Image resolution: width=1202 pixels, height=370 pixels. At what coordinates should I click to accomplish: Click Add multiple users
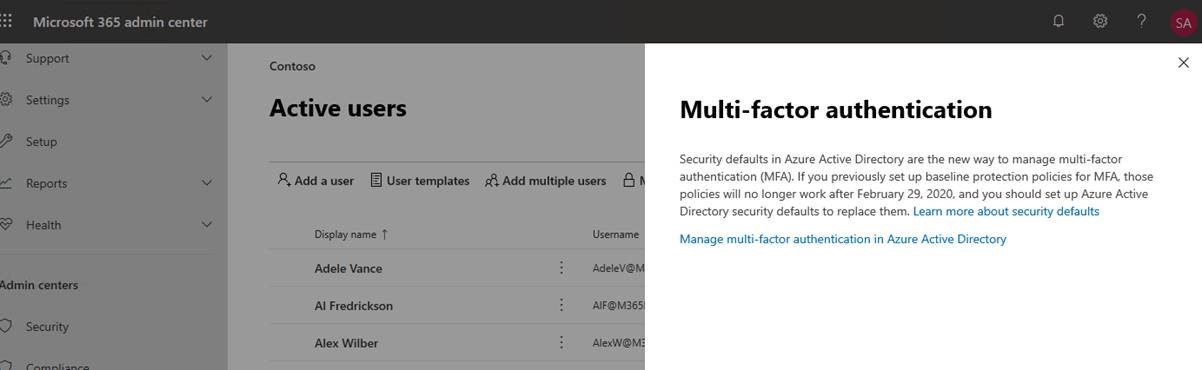tap(546, 181)
